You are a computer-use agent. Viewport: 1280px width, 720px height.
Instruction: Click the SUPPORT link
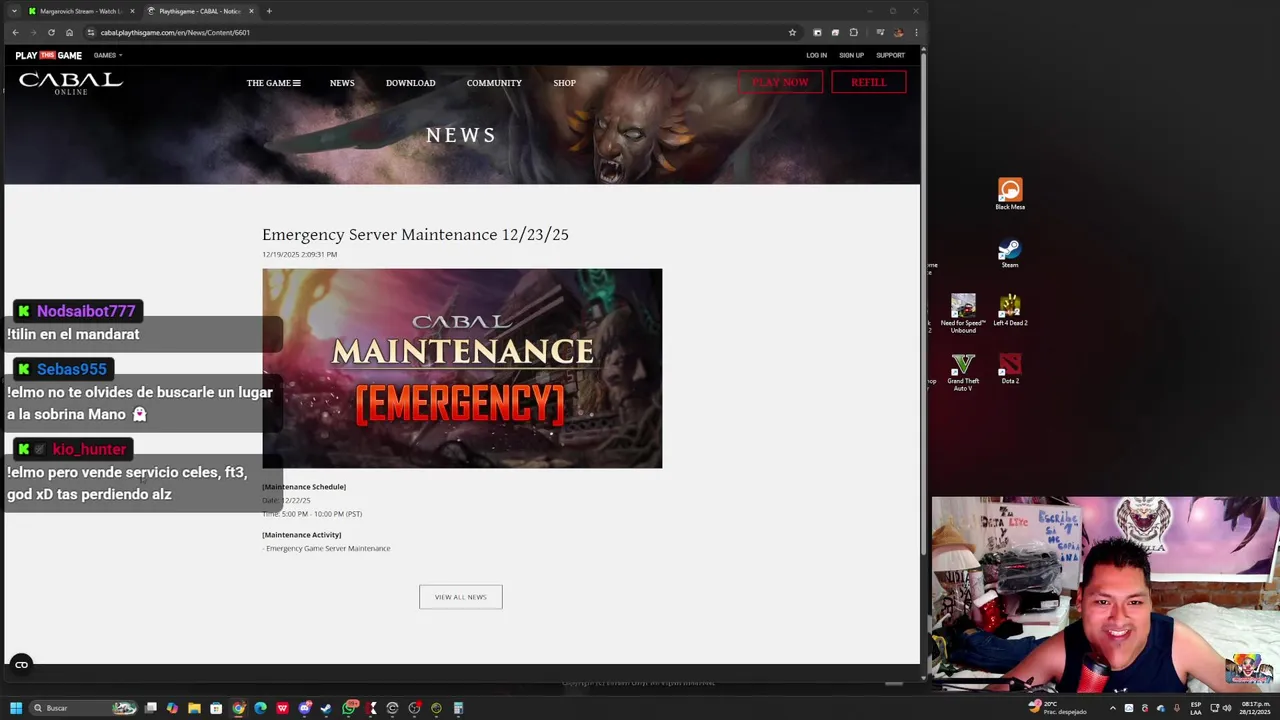pyautogui.click(x=890, y=55)
